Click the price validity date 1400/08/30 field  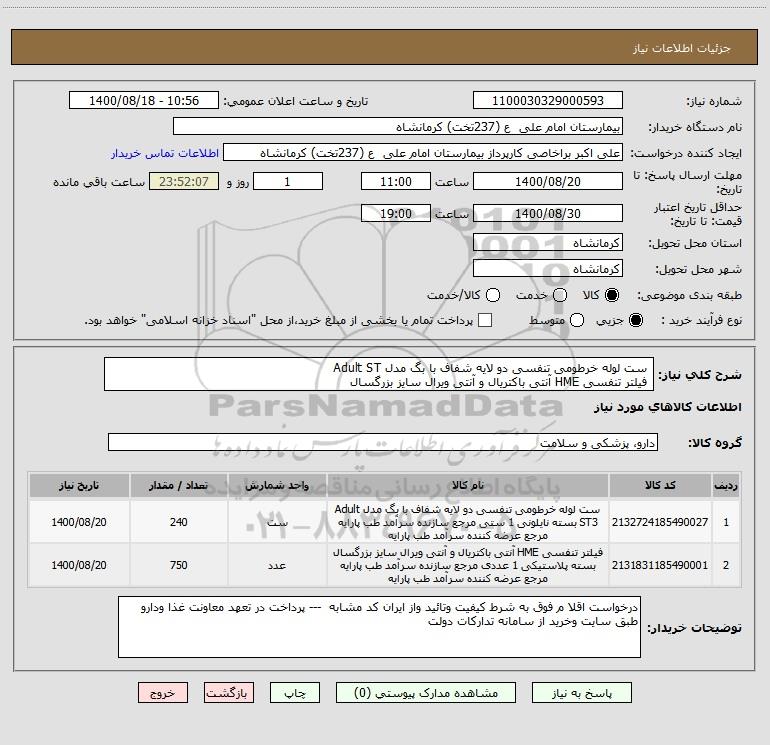coord(548,213)
